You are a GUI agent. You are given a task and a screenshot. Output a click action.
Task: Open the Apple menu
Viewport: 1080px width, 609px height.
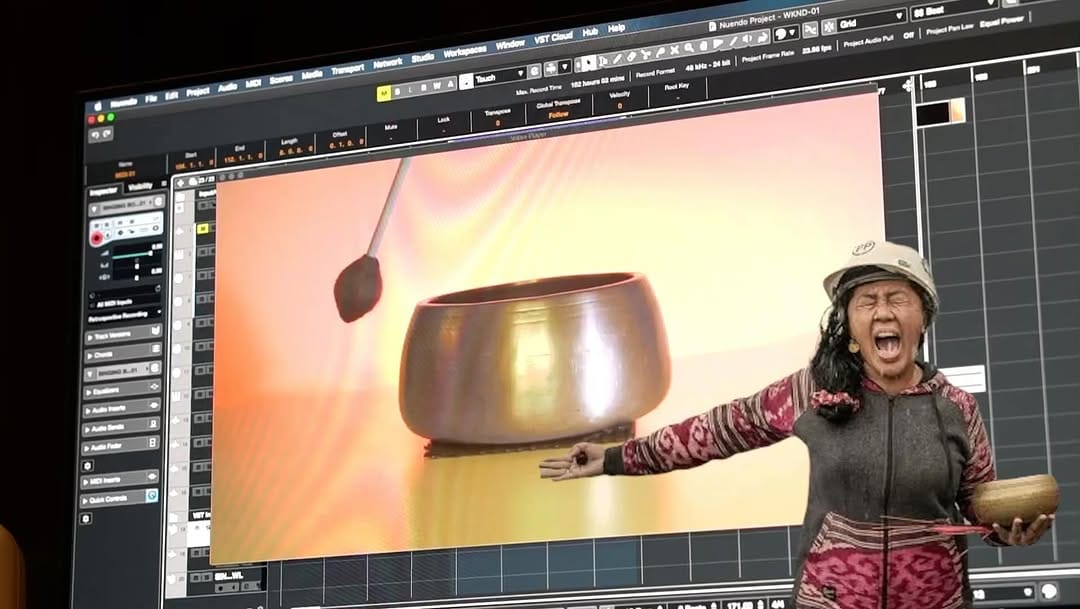tap(97, 106)
